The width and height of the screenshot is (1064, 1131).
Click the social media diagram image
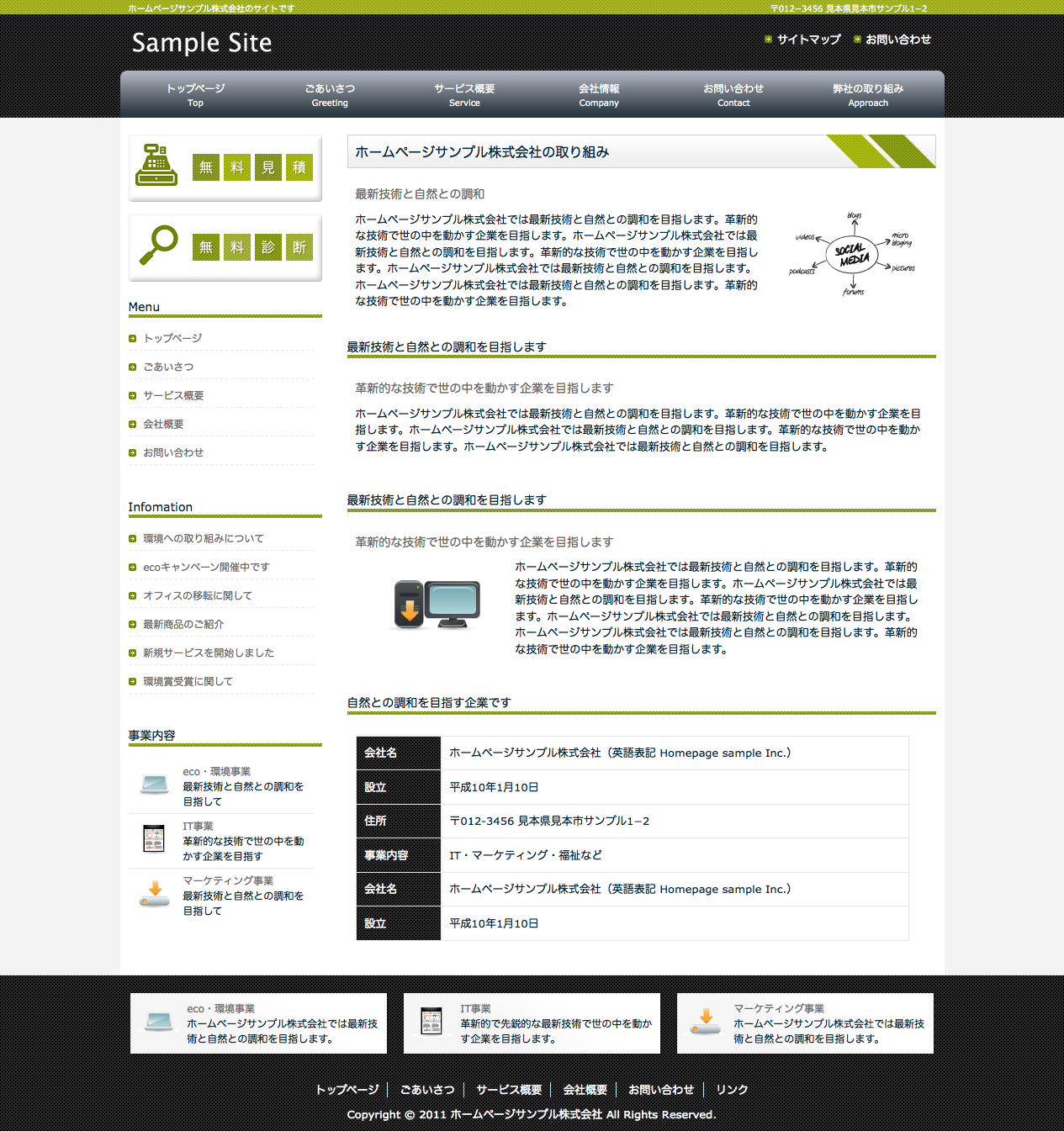(x=853, y=255)
